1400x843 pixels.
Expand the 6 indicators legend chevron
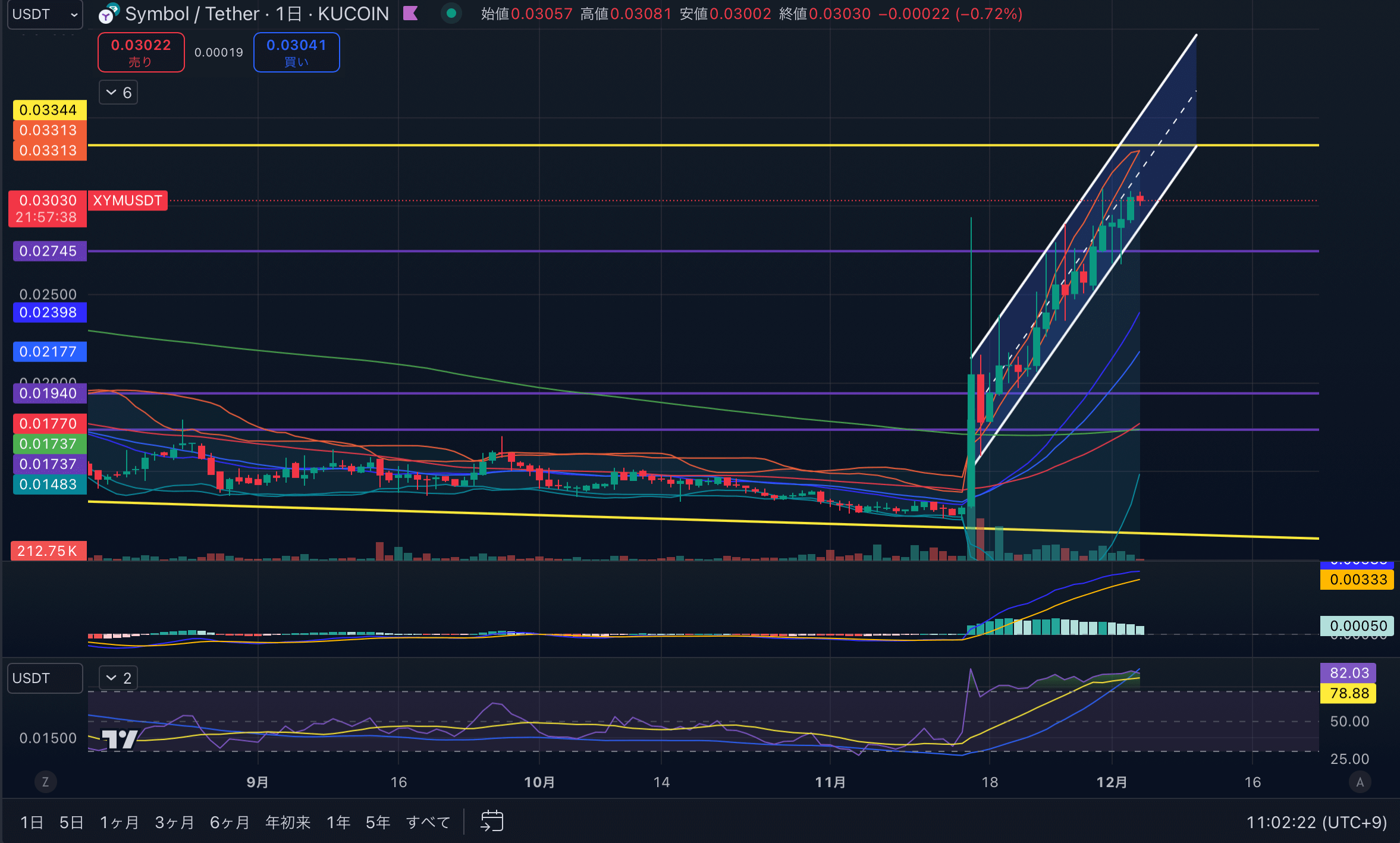click(x=118, y=93)
